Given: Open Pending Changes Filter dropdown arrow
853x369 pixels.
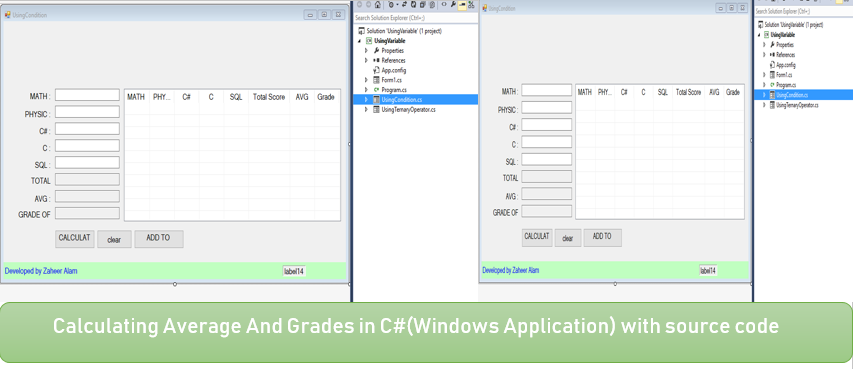Looking at the screenshot, I should pyautogui.click(x=397, y=4).
